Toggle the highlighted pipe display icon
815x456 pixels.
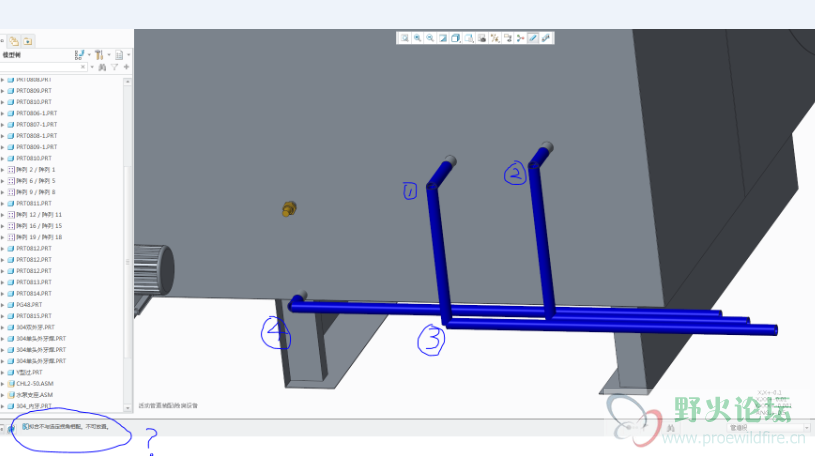(x=533, y=38)
